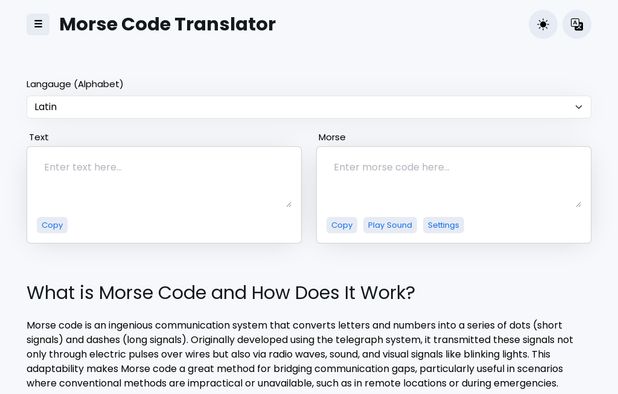Click the Play Sound button

[390, 225]
